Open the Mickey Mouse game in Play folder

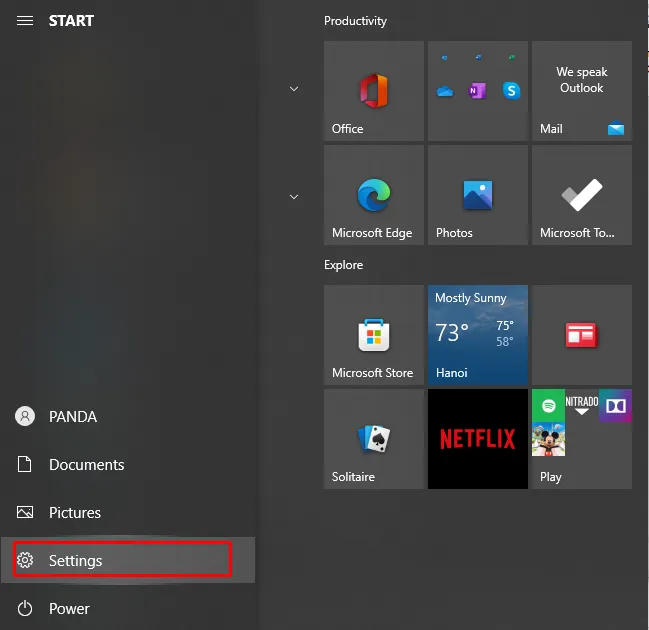548,439
